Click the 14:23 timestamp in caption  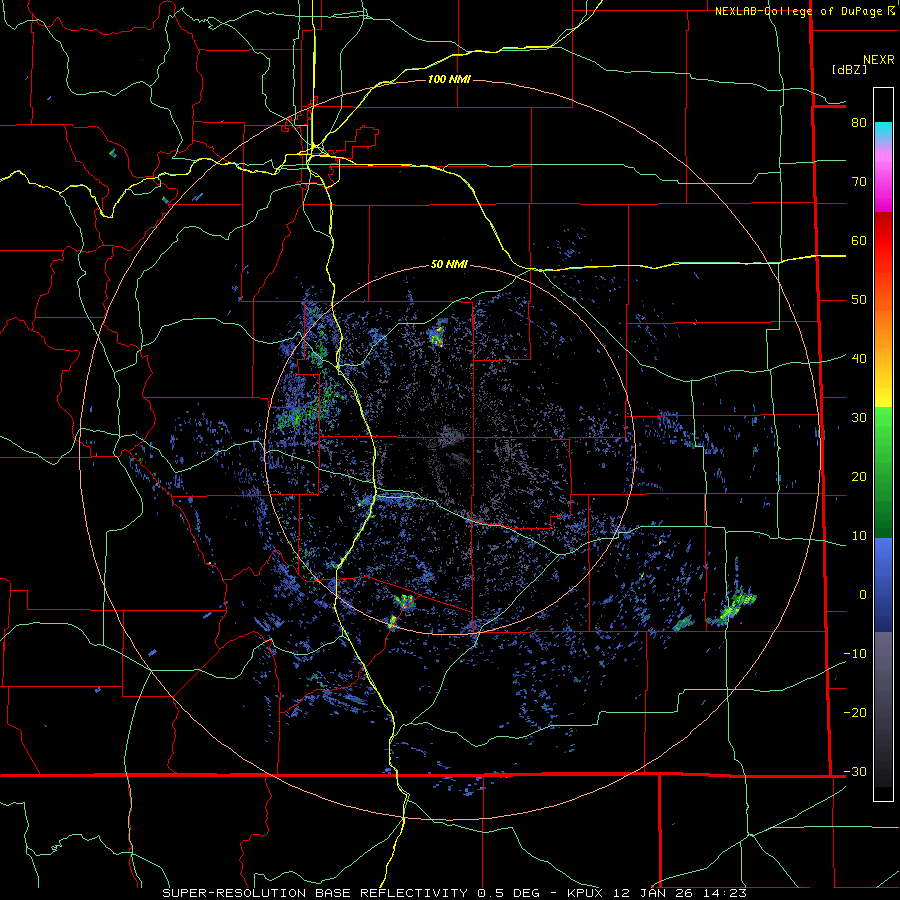pyautogui.click(x=724, y=893)
